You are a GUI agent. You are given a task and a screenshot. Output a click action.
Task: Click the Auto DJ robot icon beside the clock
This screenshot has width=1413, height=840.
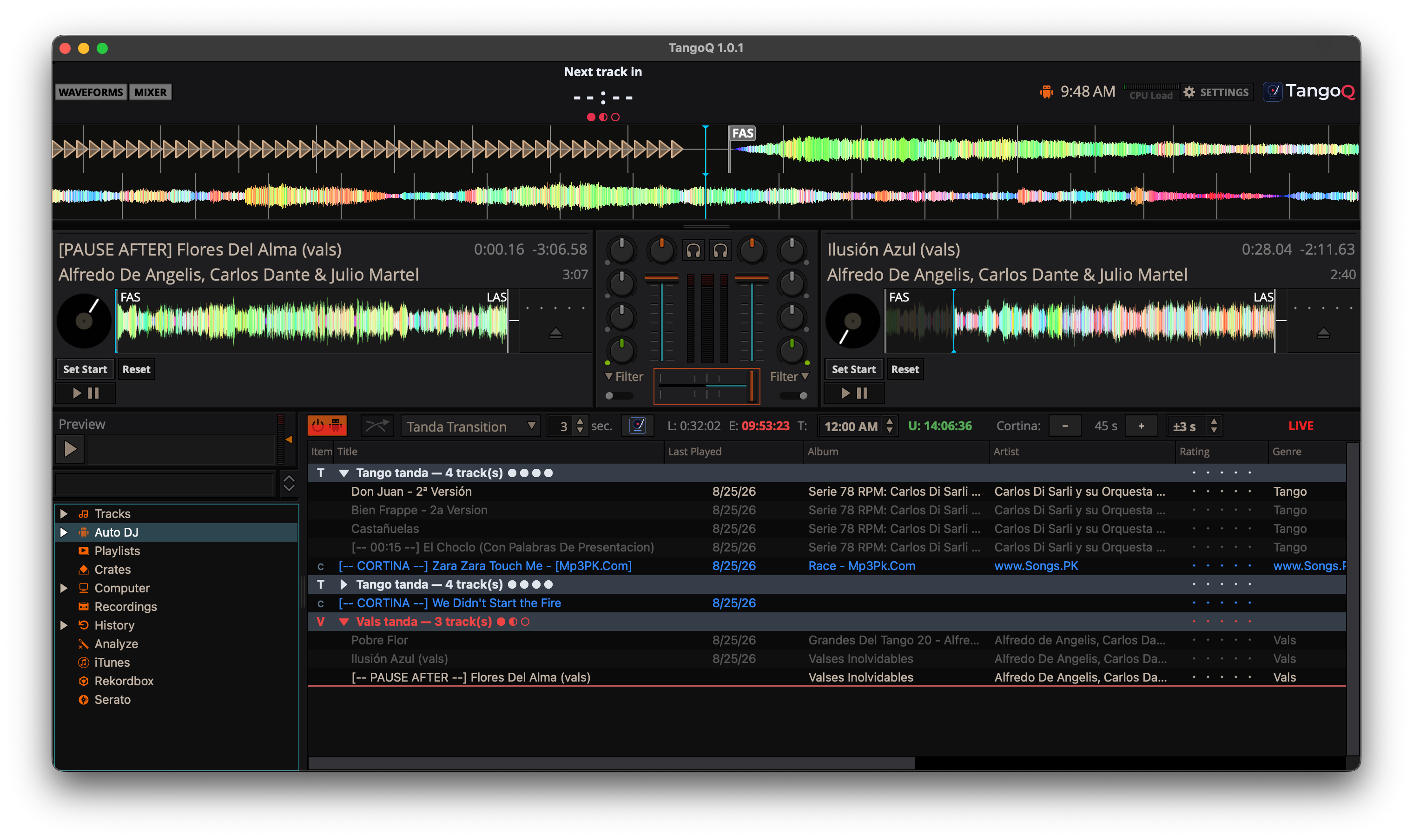click(1046, 92)
